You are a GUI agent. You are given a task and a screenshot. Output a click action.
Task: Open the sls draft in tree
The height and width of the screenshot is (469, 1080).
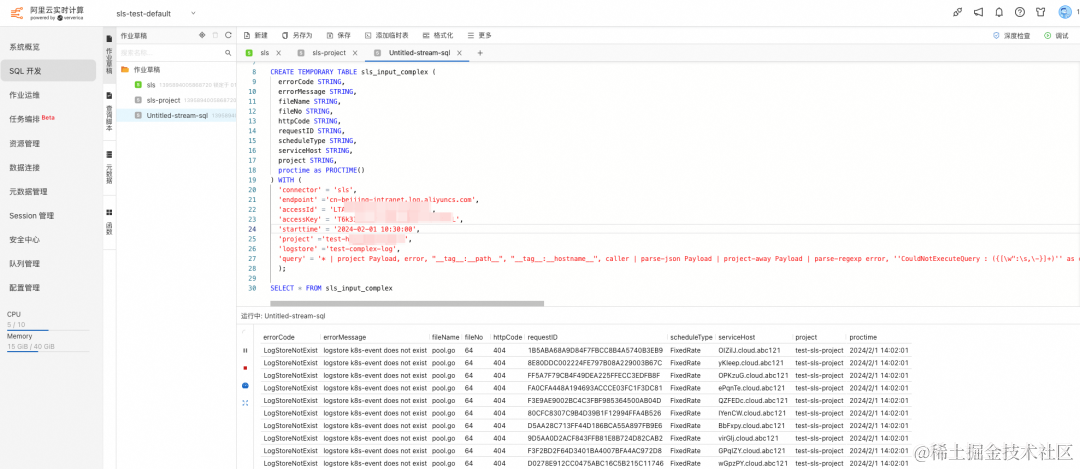click(151, 85)
